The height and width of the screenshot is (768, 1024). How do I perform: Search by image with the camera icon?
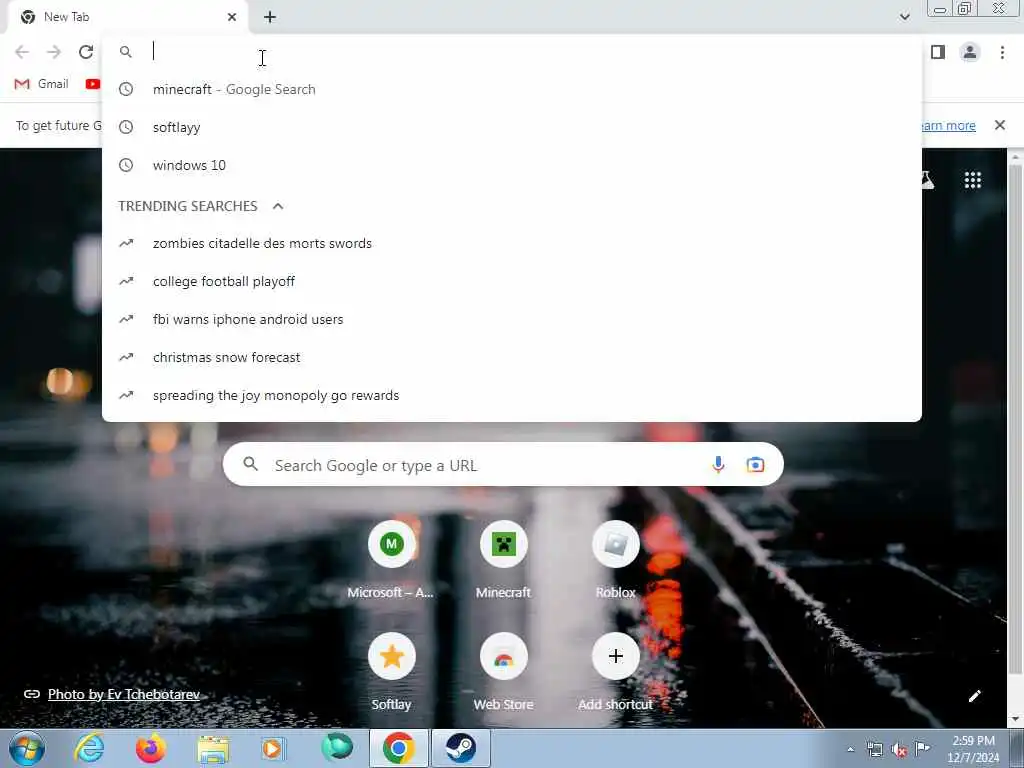coord(755,465)
